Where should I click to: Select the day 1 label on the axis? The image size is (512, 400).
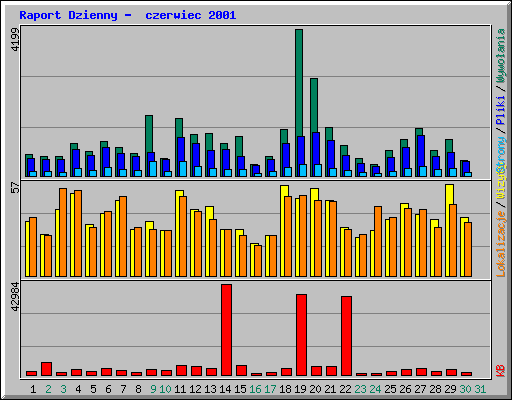coord(33,389)
